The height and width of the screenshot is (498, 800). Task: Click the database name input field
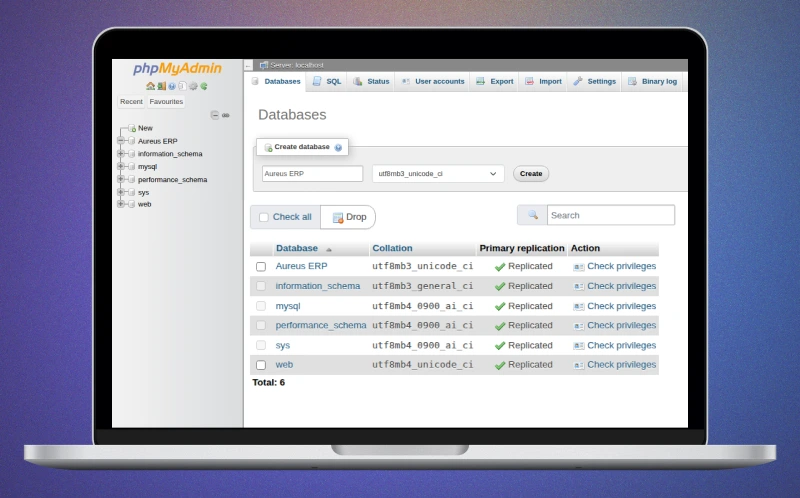tap(312, 173)
